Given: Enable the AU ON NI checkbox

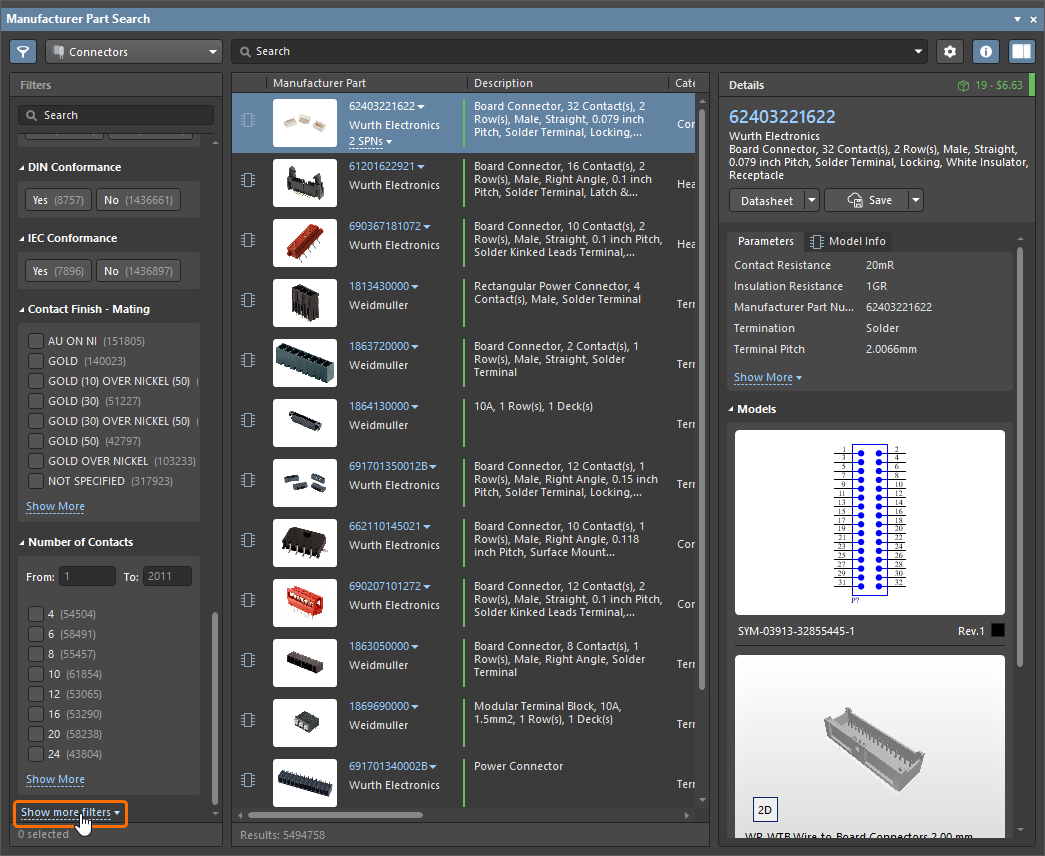Looking at the screenshot, I should coord(36,341).
